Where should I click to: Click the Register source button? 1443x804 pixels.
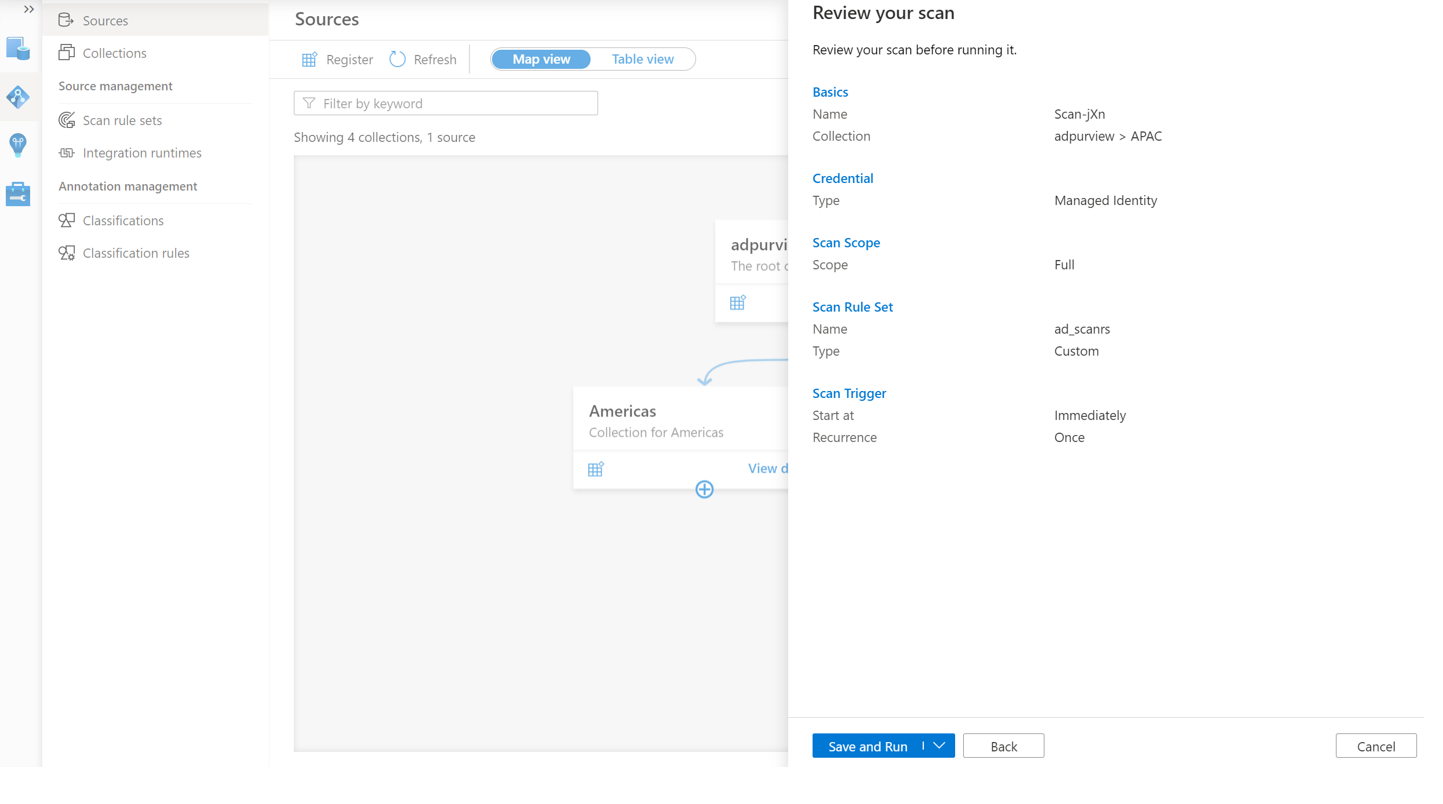point(337,59)
